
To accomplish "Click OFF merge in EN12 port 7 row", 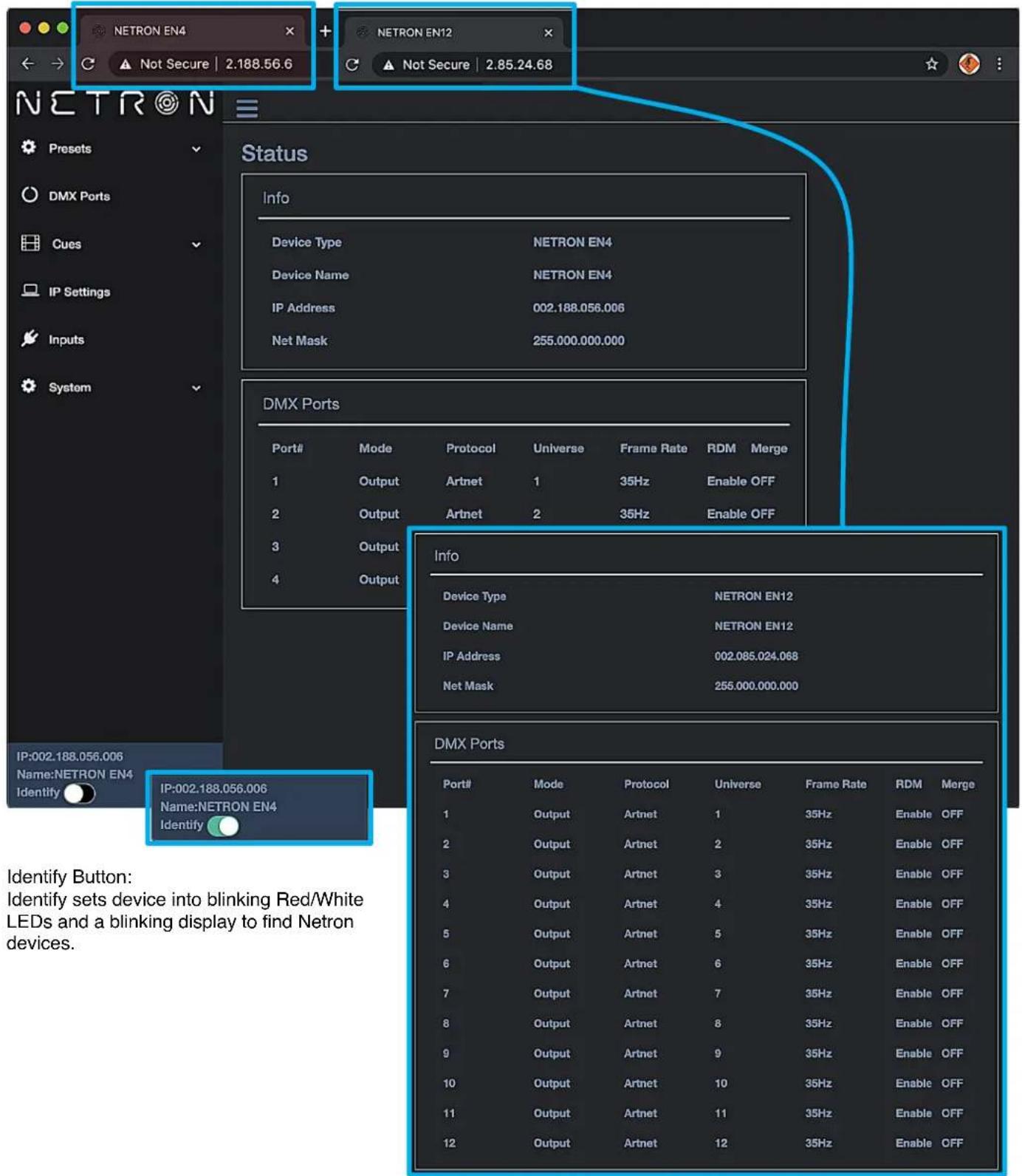I will click(952, 994).
